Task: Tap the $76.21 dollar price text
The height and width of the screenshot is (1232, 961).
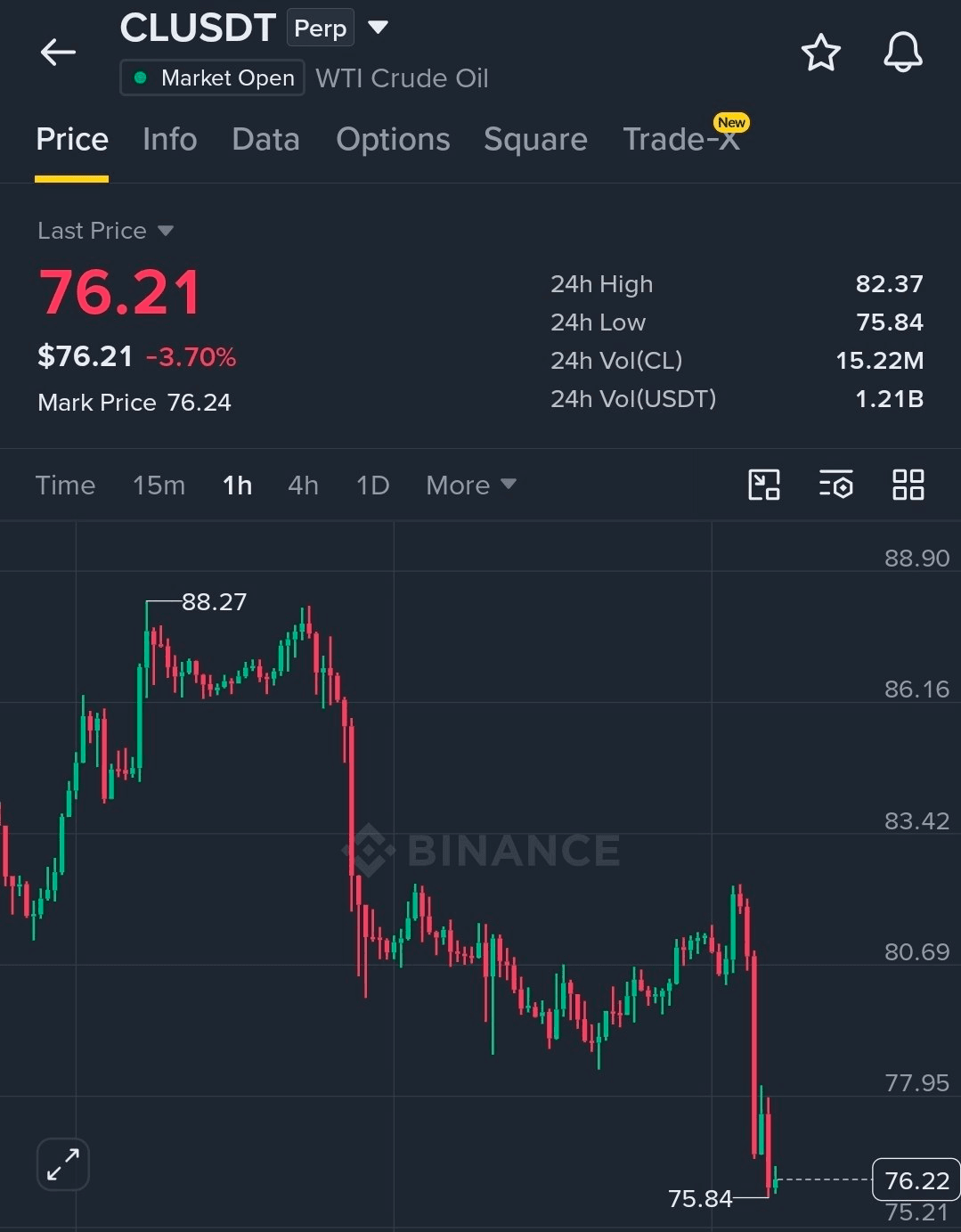Action: point(85,356)
